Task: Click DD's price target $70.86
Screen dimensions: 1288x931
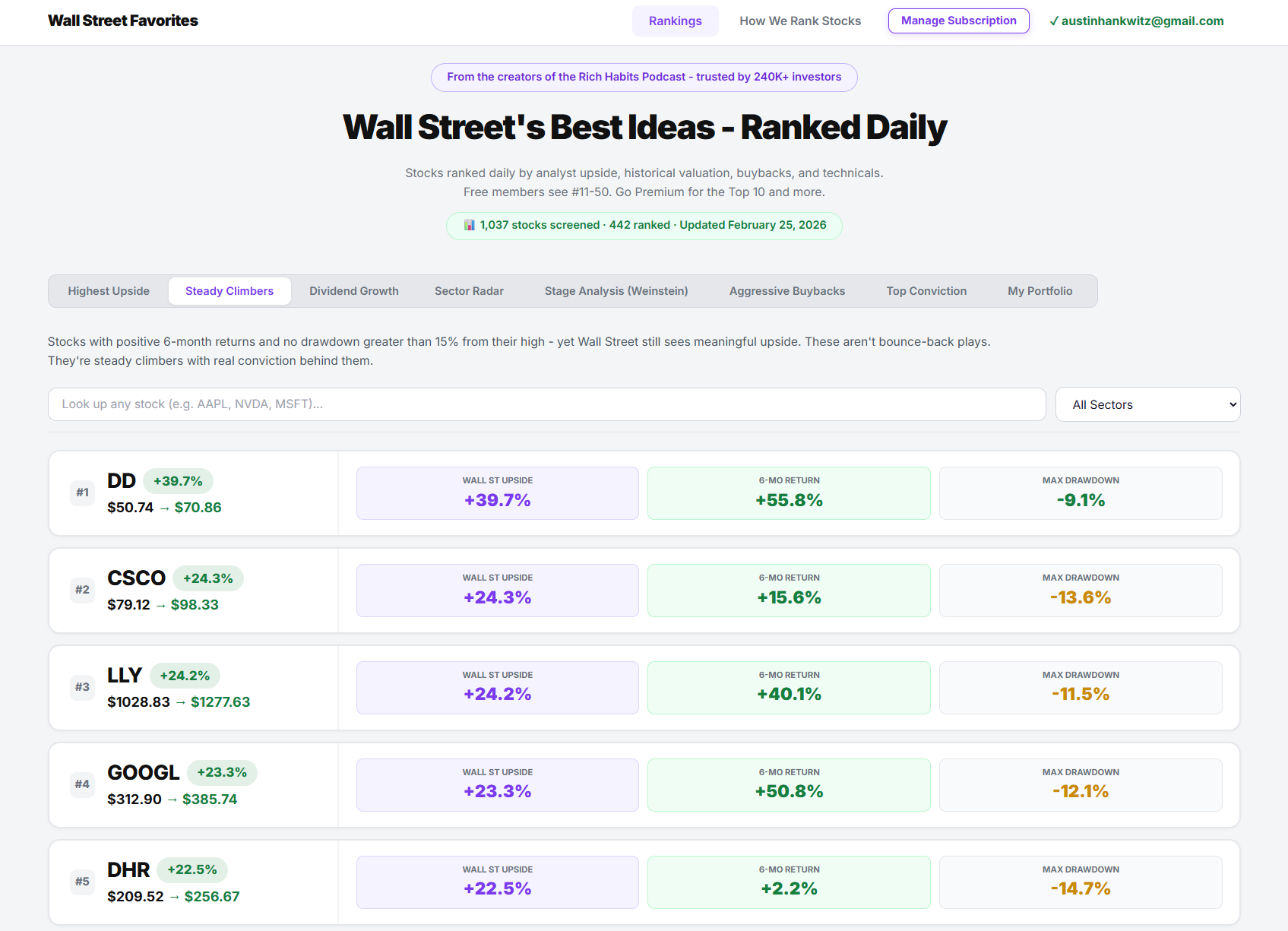Action: coord(198,508)
